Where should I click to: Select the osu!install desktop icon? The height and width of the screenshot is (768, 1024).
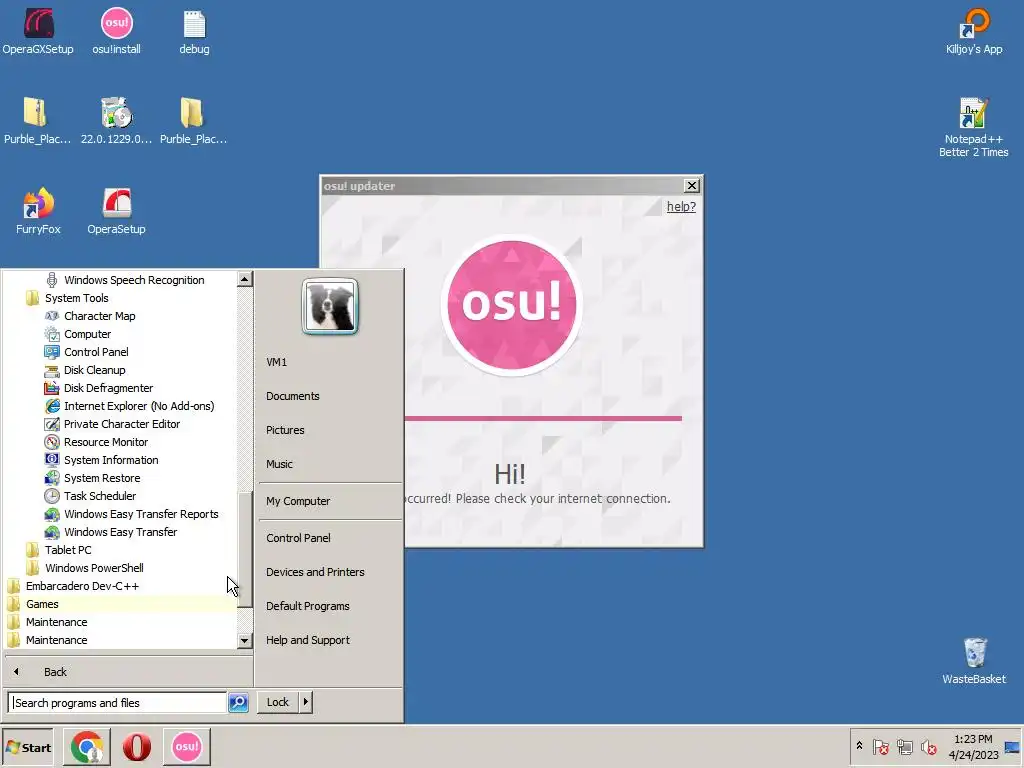click(116, 31)
